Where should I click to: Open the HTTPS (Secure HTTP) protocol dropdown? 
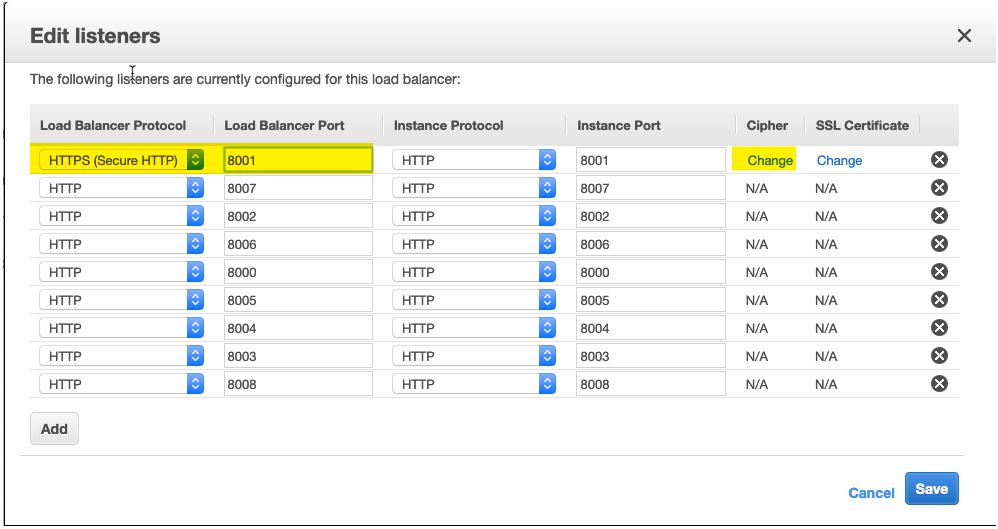[121, 160]
